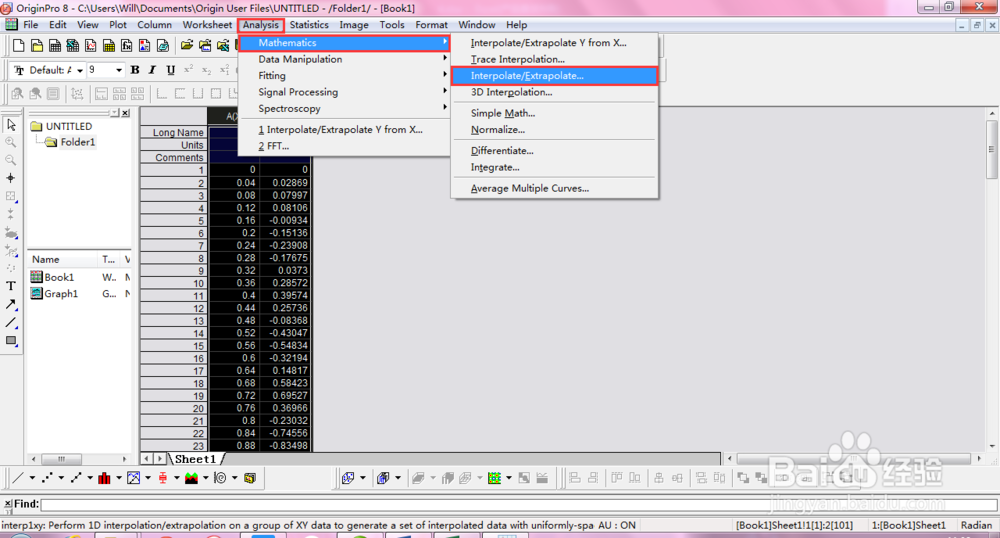Select Graph1 in project list
The width and height of the screenshot is (1000, 538).
pos(55,294)
